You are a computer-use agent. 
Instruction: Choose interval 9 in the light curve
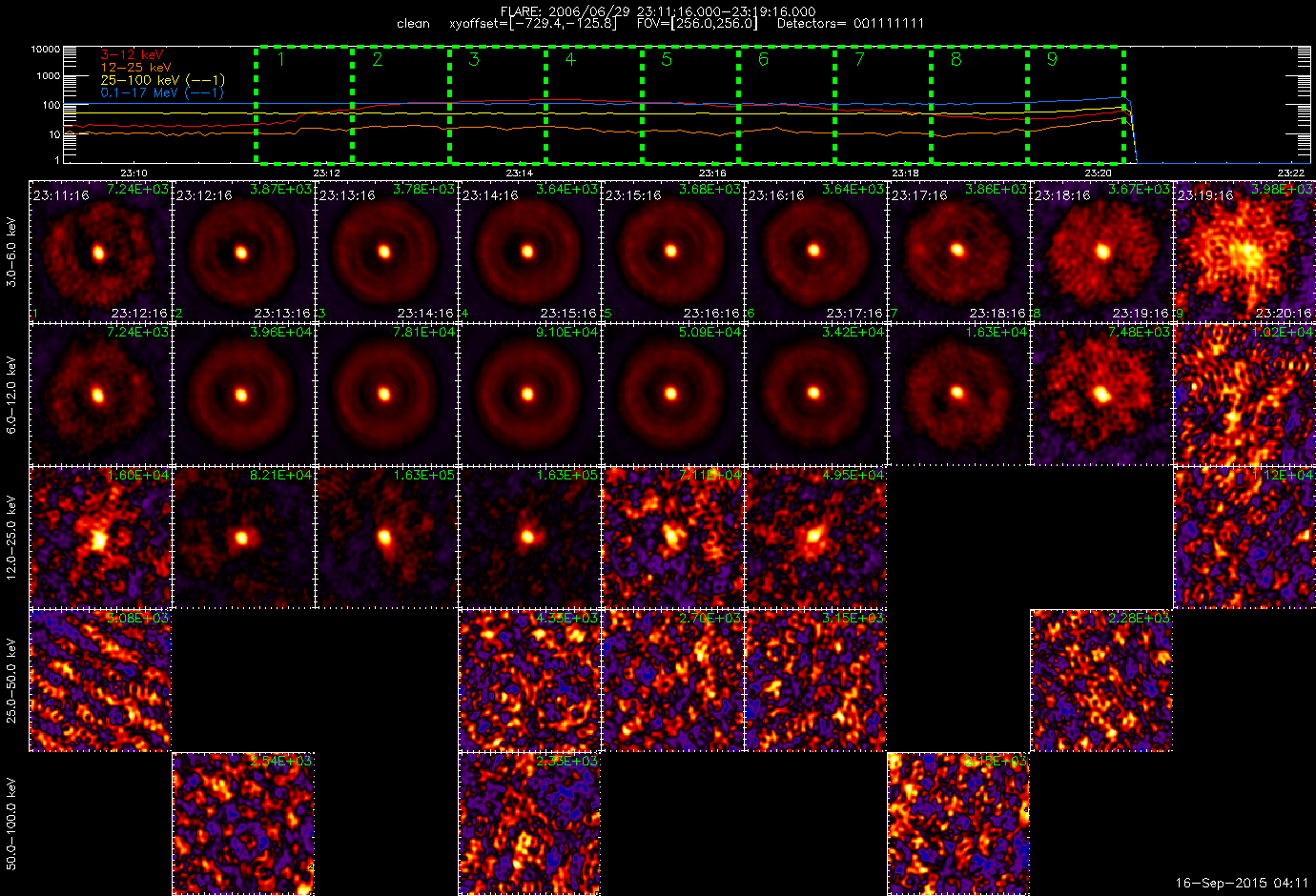pos(1076,105)
